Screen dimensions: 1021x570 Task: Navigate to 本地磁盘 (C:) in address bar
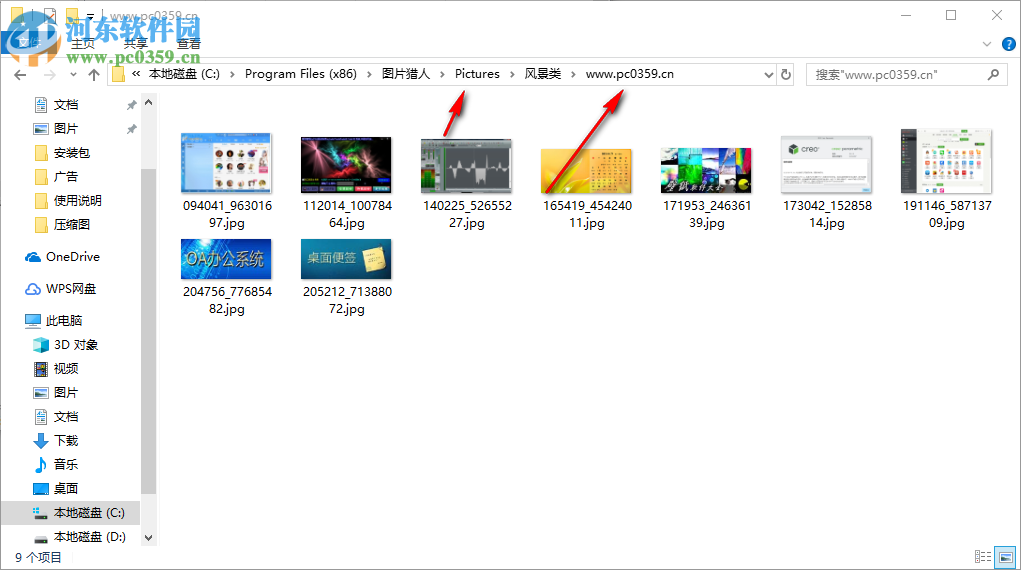(184, 74)
